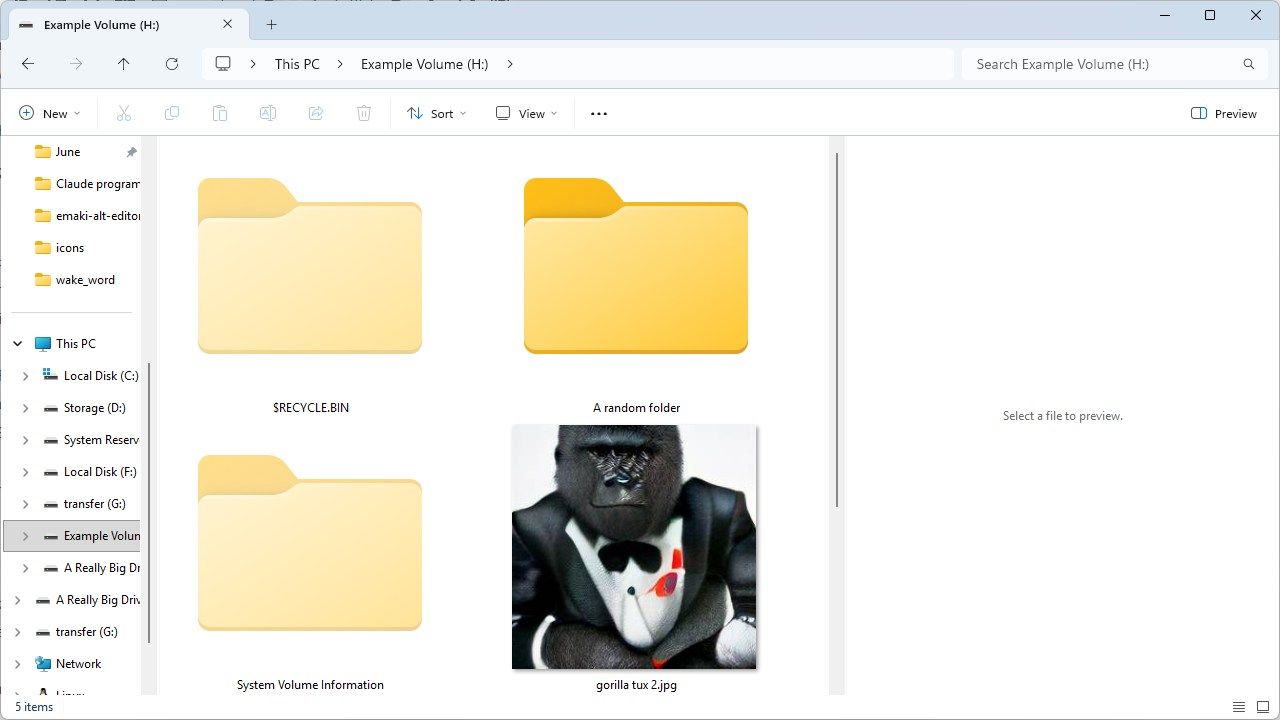
Task: Go back to the previous folder
Action: 28,64
